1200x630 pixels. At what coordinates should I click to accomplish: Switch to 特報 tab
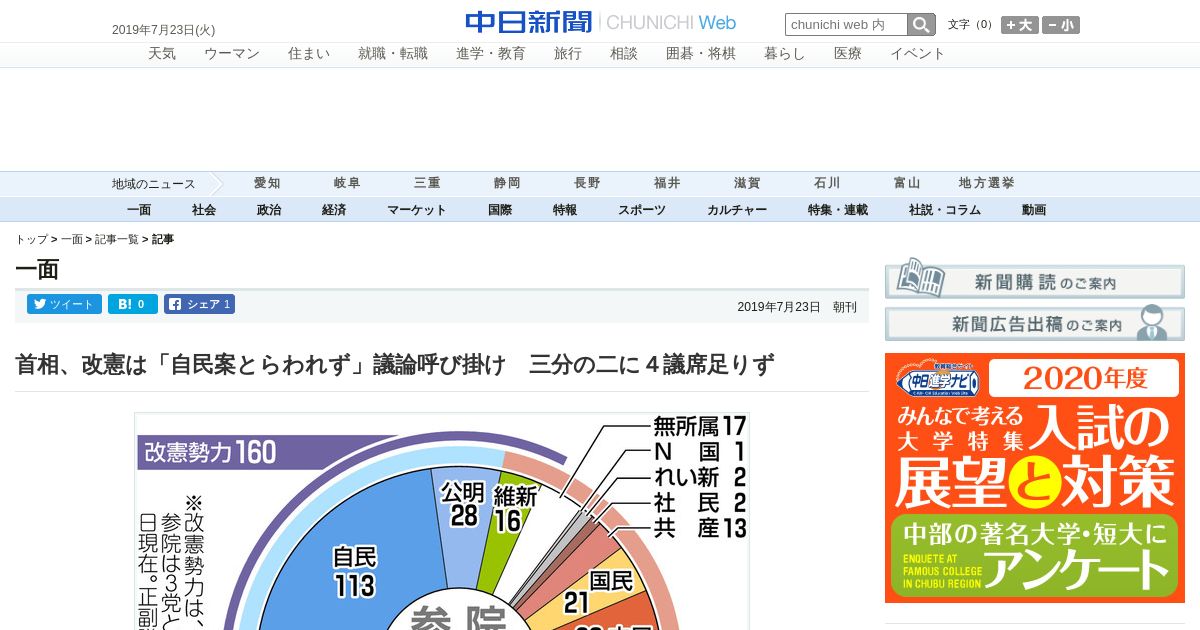[x=565, y=210]
